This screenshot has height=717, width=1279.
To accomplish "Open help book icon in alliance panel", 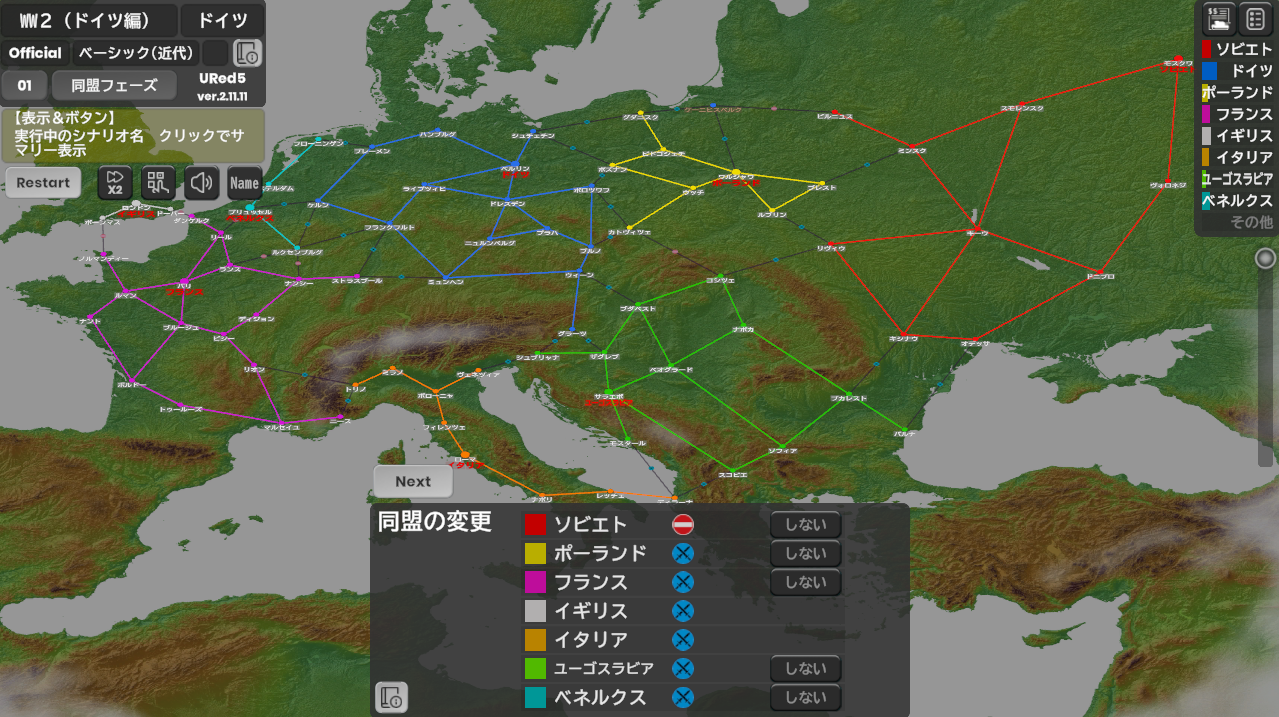I will [x=391, y=697].
